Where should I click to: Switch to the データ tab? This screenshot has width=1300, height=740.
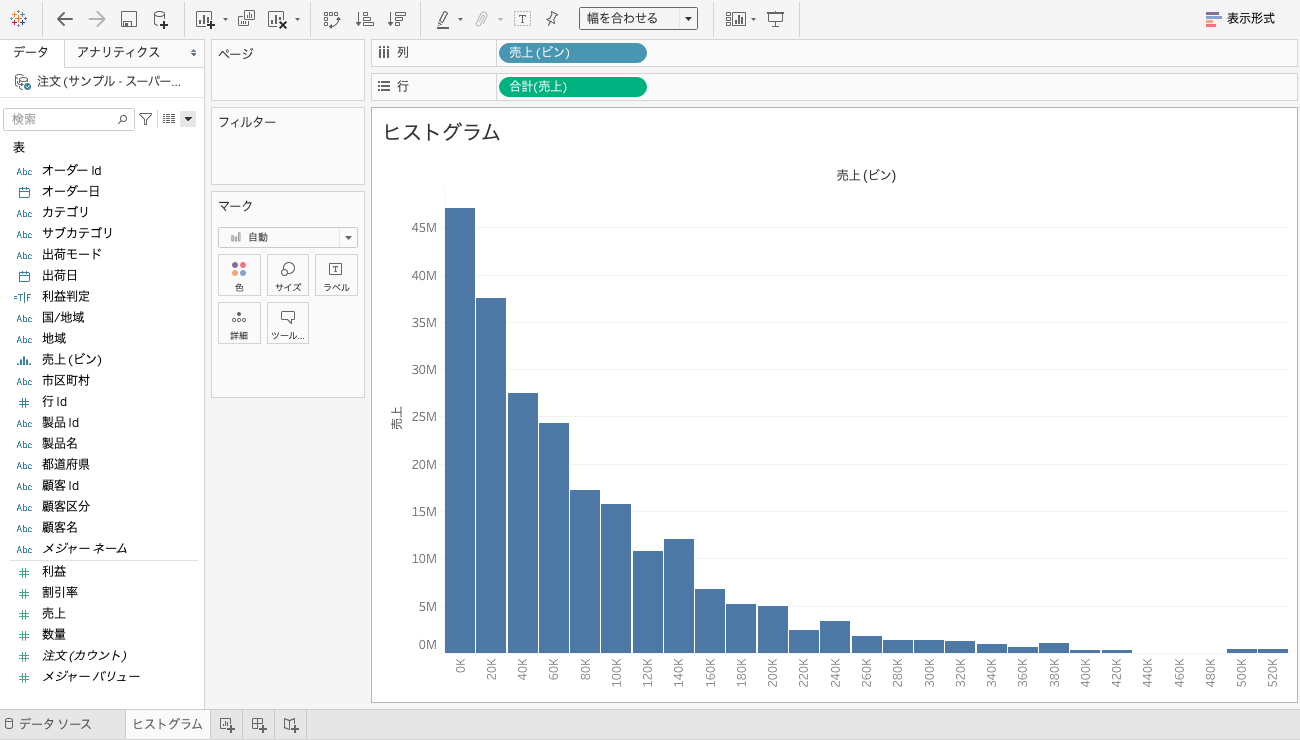click(x=31, y=52)
